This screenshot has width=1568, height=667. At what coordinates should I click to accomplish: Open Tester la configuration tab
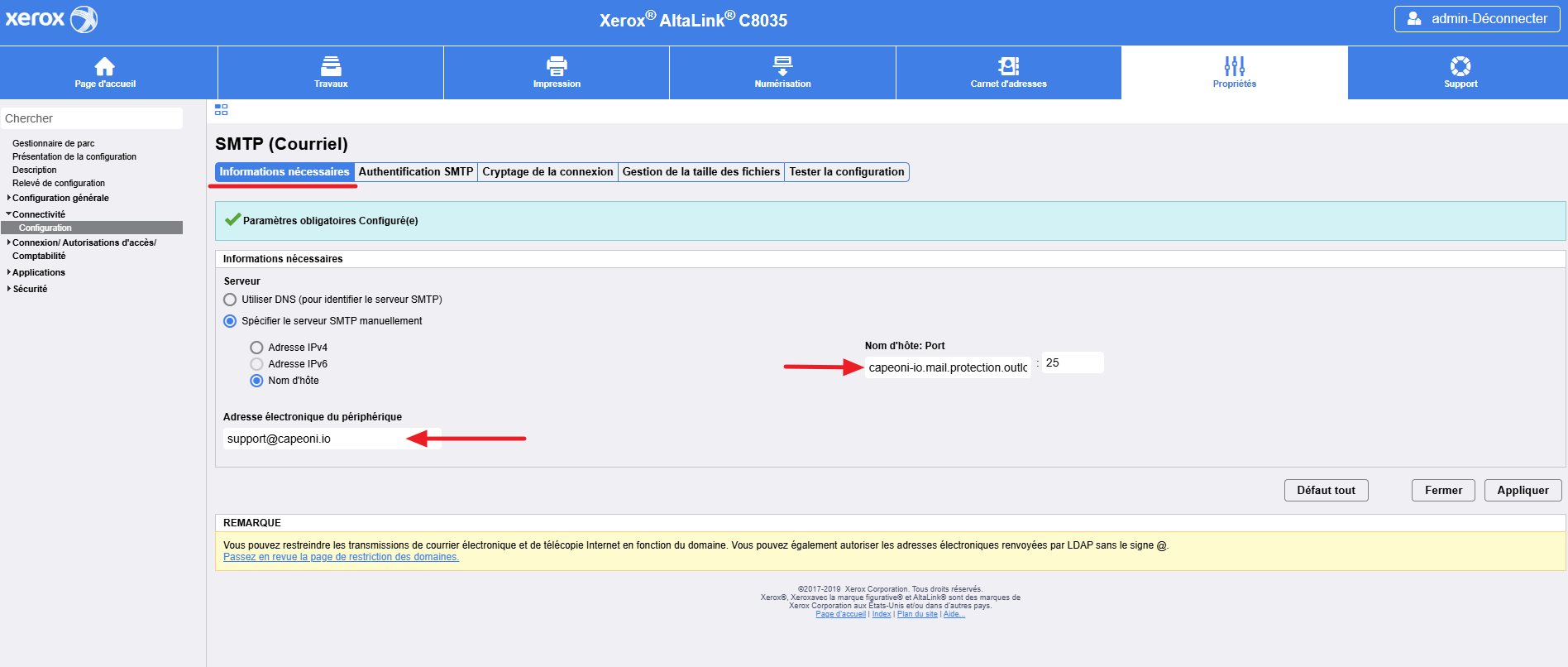click(x=847, y=172)
